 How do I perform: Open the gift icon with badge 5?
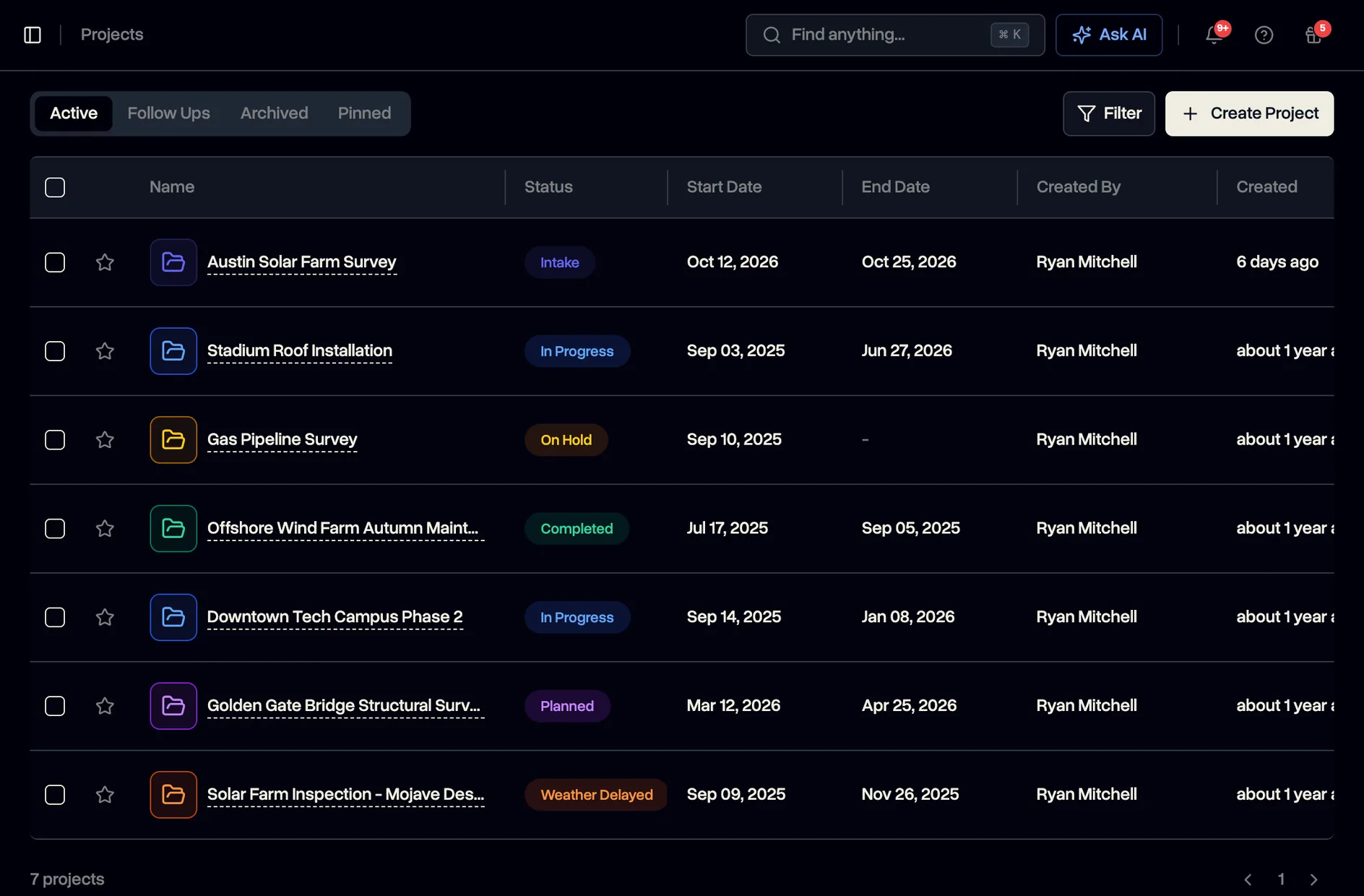(x=1313, y=35)
